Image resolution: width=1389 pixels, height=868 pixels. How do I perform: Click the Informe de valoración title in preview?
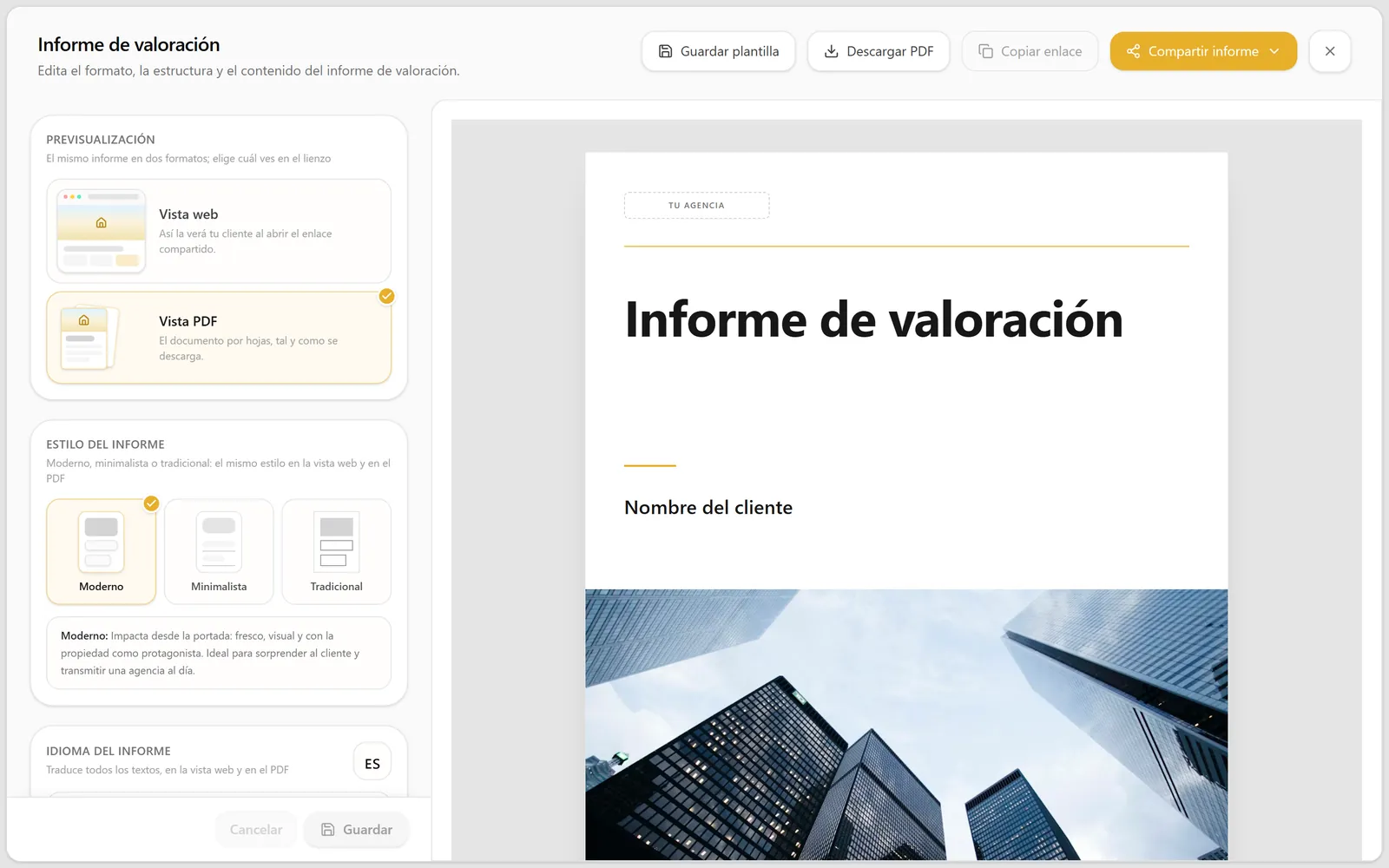tap(873, 319)
